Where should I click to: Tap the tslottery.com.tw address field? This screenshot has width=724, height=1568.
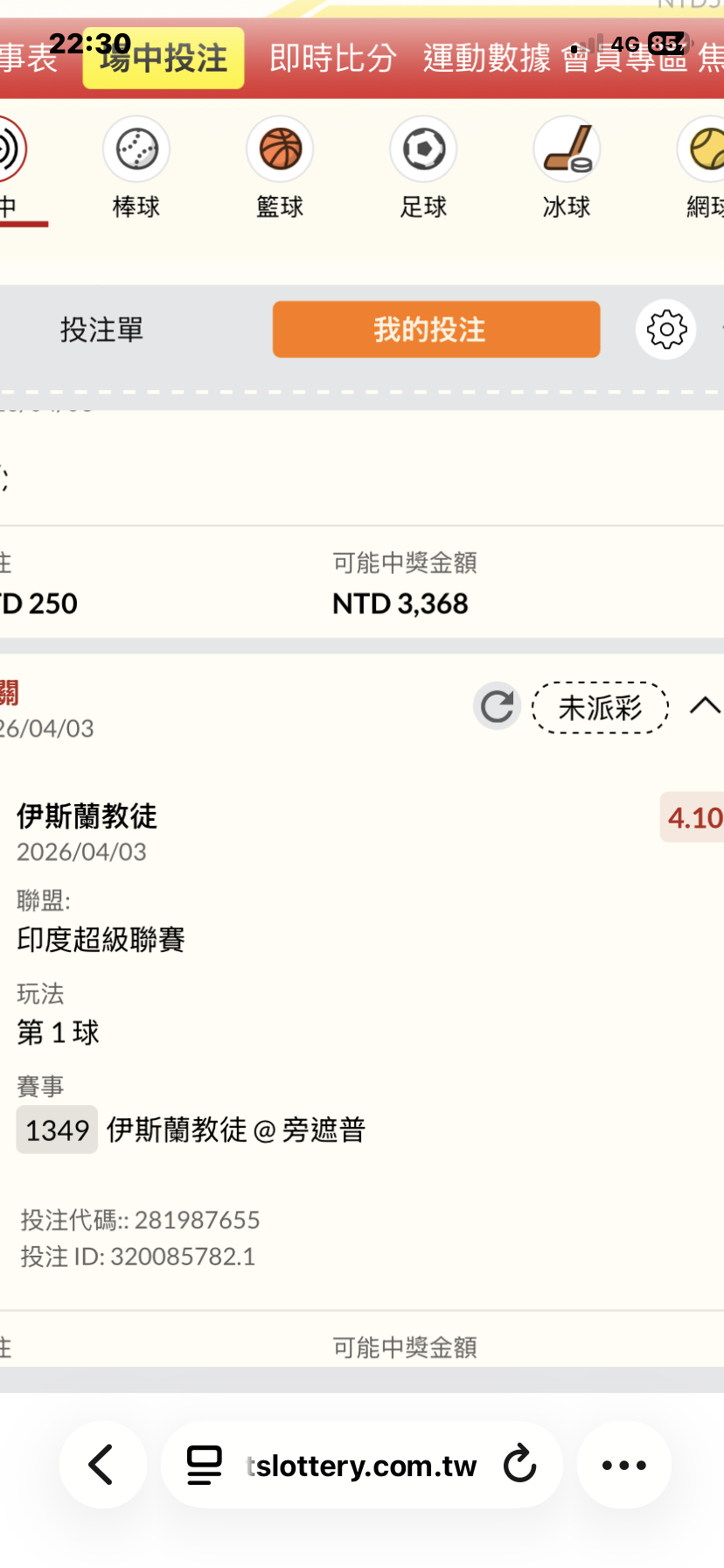[362, 1465]
